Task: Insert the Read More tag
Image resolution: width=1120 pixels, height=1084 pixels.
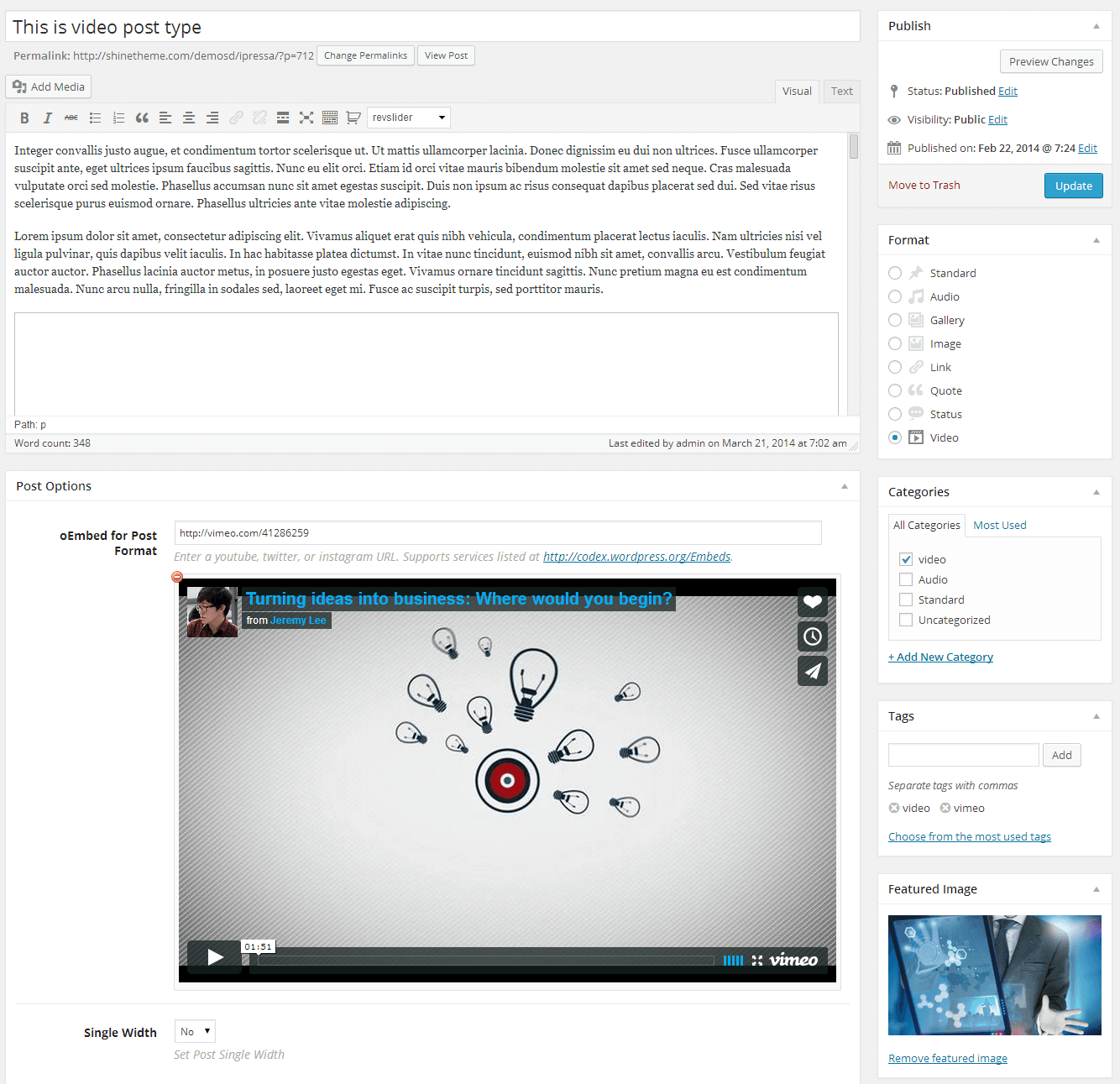Action: click(x=283, y=118)
